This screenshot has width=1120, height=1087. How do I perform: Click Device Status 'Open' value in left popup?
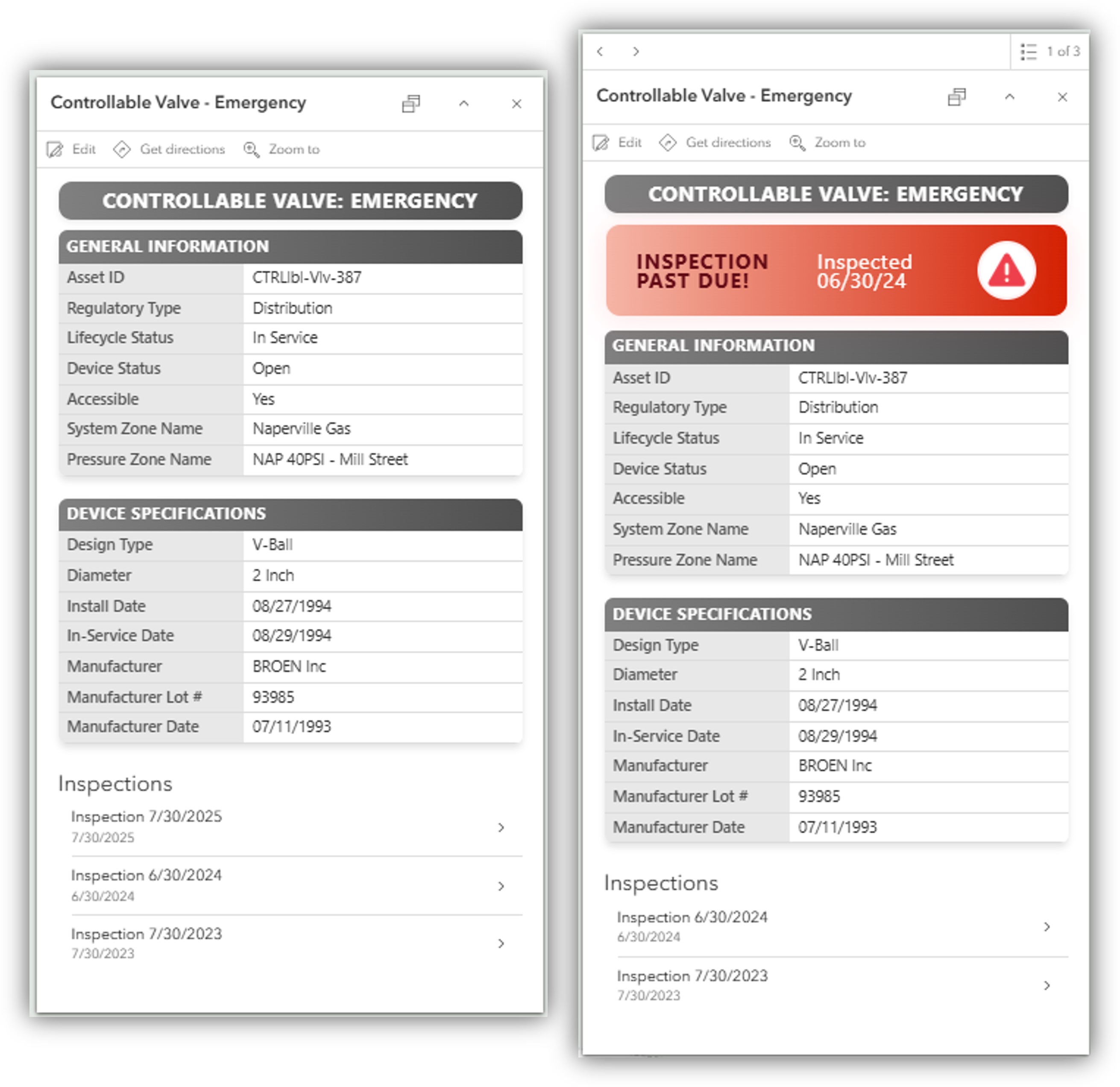click(271, 369)
